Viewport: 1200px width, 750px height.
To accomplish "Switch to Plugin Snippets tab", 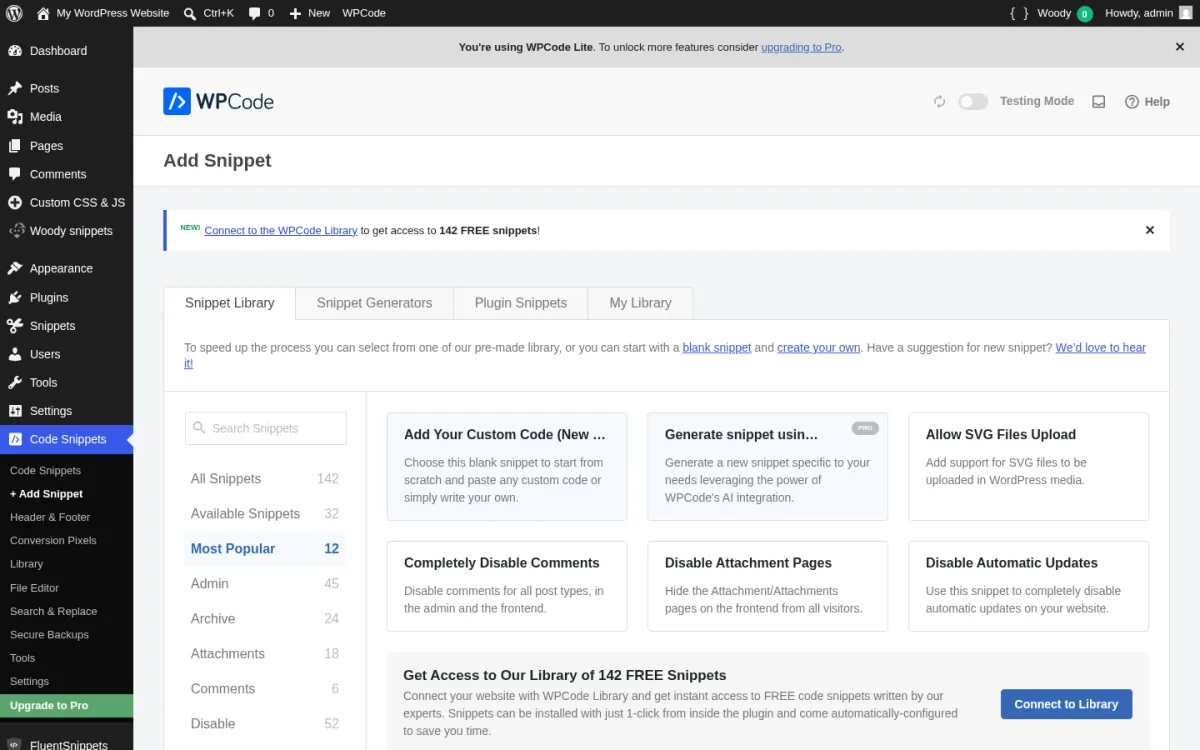I will 521,303.
